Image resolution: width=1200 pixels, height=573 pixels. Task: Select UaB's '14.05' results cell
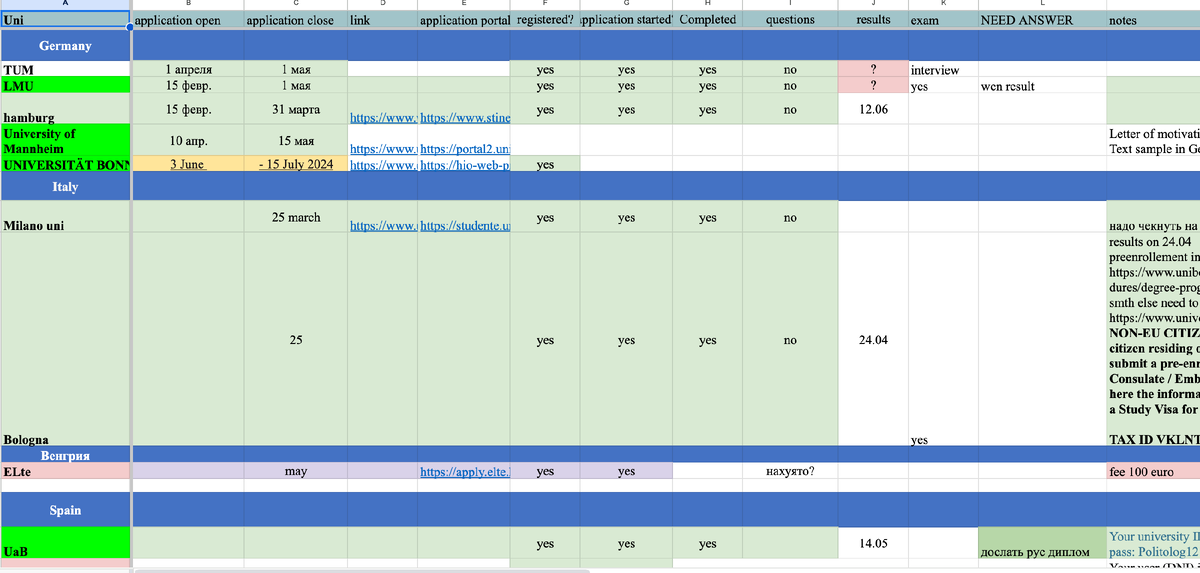873,543
